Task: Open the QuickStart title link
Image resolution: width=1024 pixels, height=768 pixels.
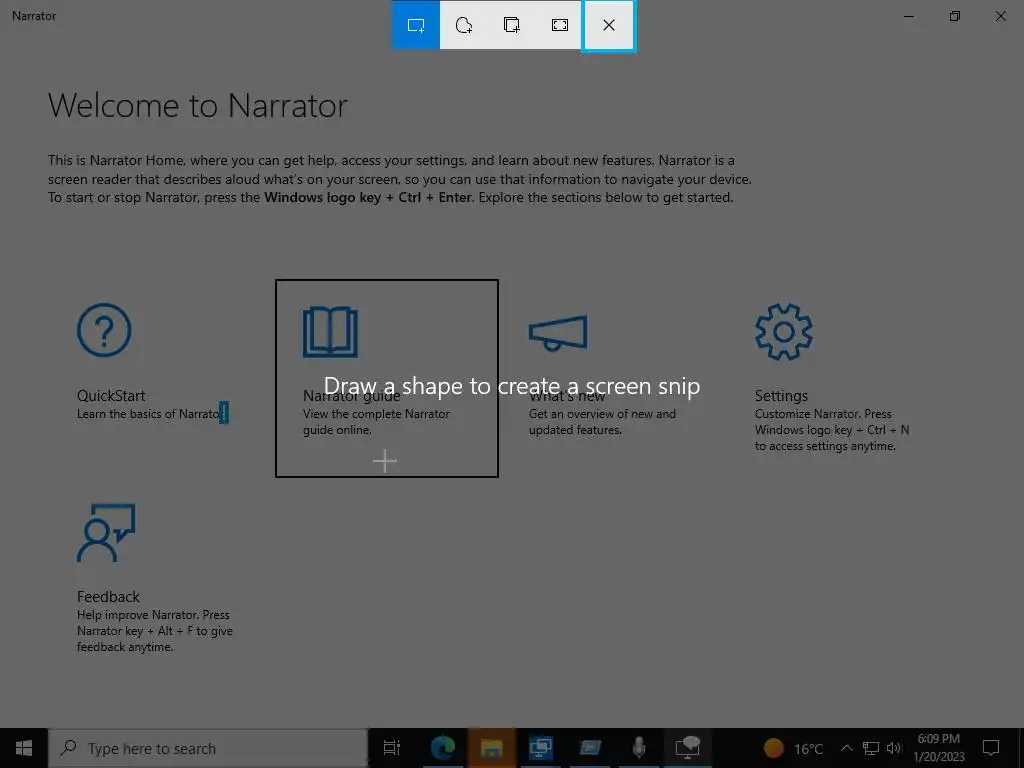Action: [111, 396]
